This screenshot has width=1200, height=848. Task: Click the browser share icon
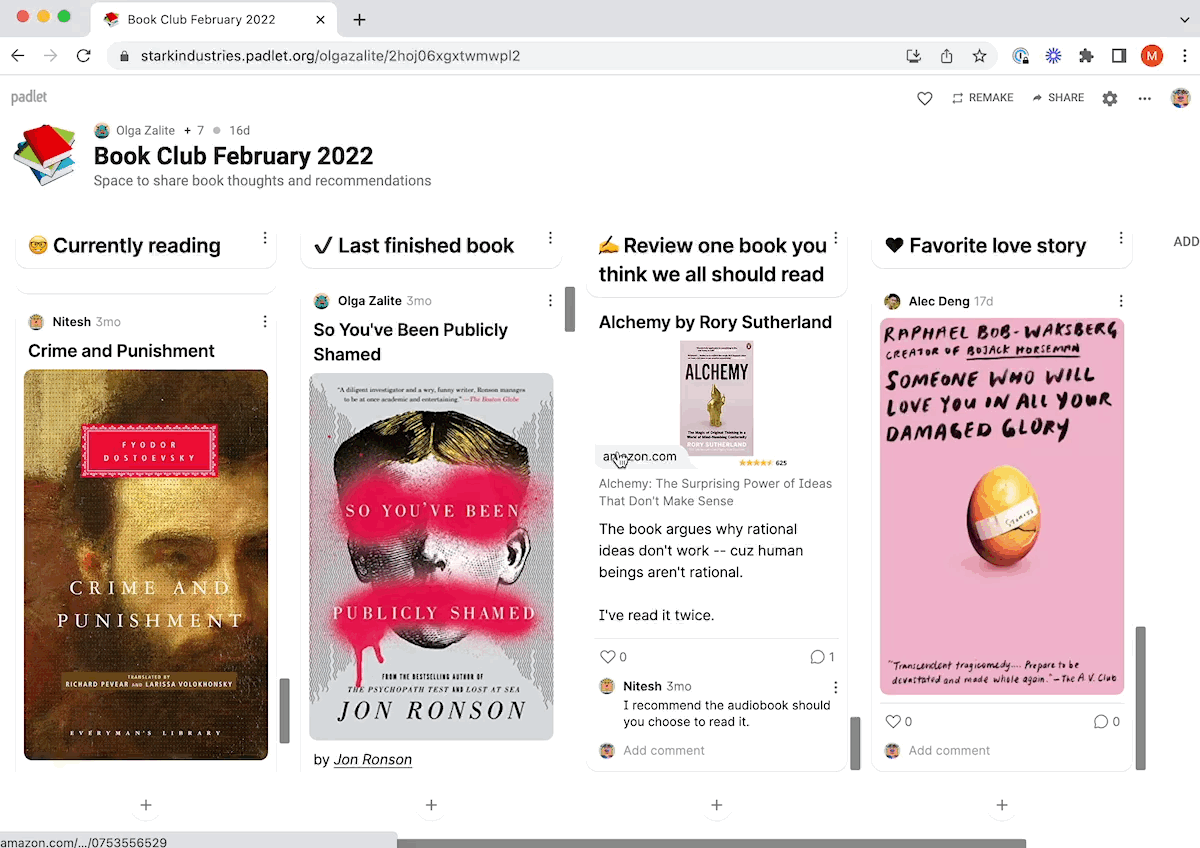[x=946, y=56]
